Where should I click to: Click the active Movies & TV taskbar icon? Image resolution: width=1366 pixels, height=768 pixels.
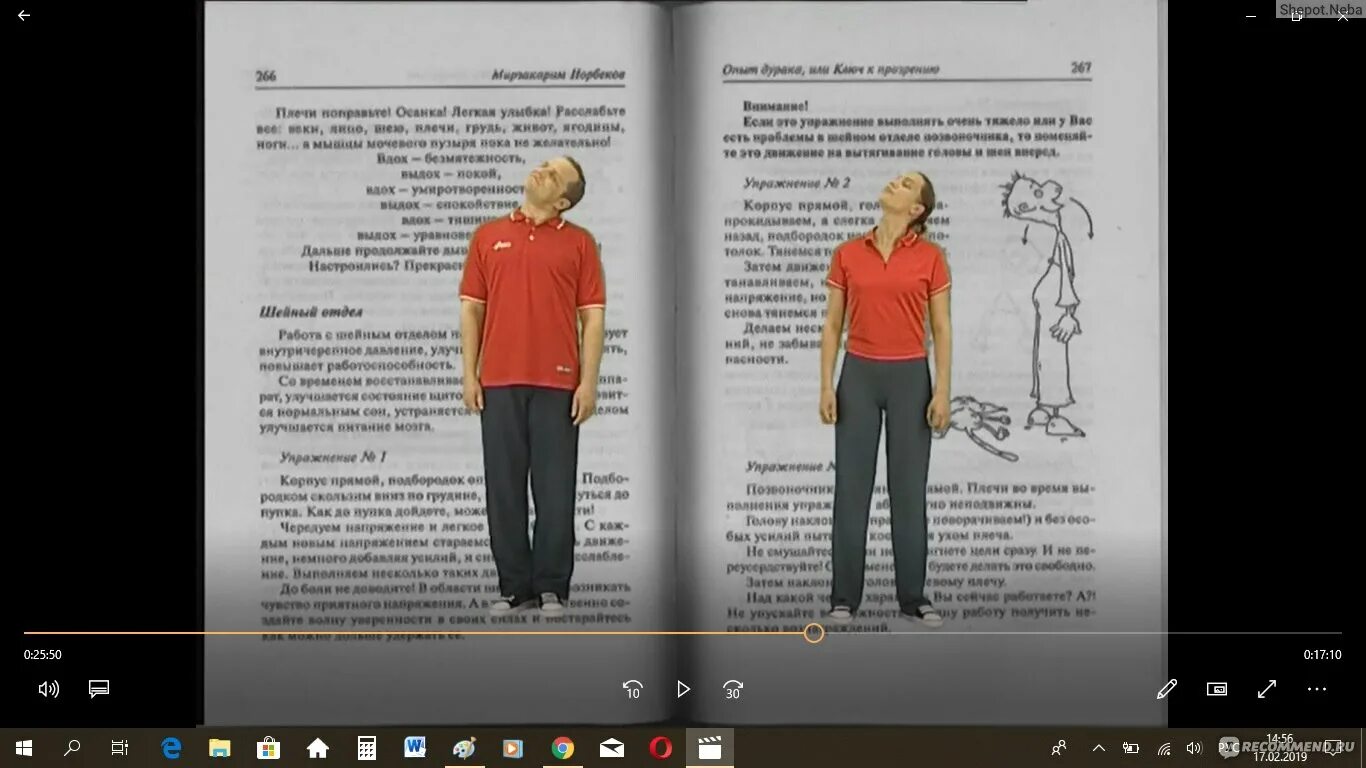pyautogui.click(x=710, y=748)
